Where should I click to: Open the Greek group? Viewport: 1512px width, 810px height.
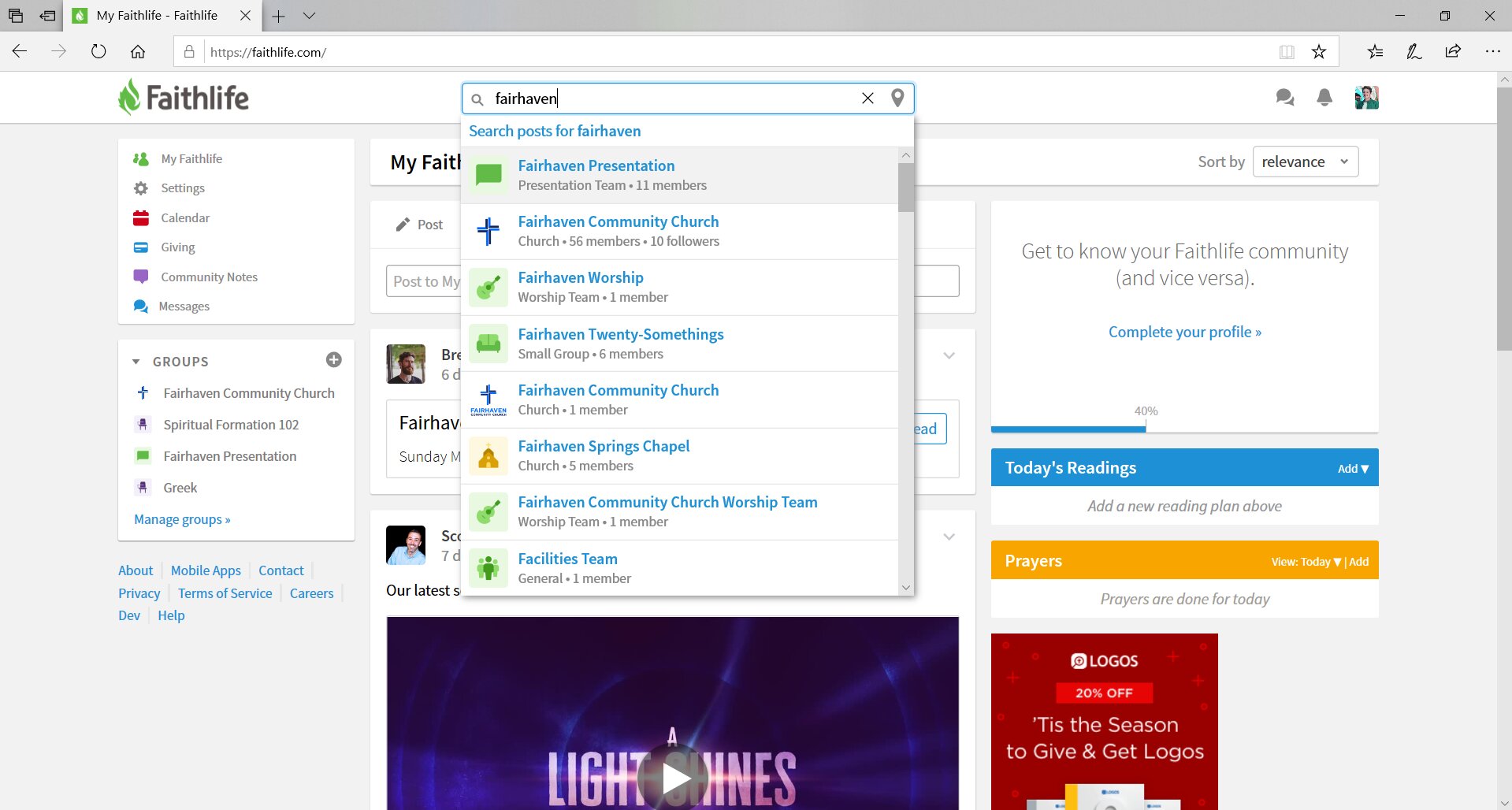pos(180,488)
